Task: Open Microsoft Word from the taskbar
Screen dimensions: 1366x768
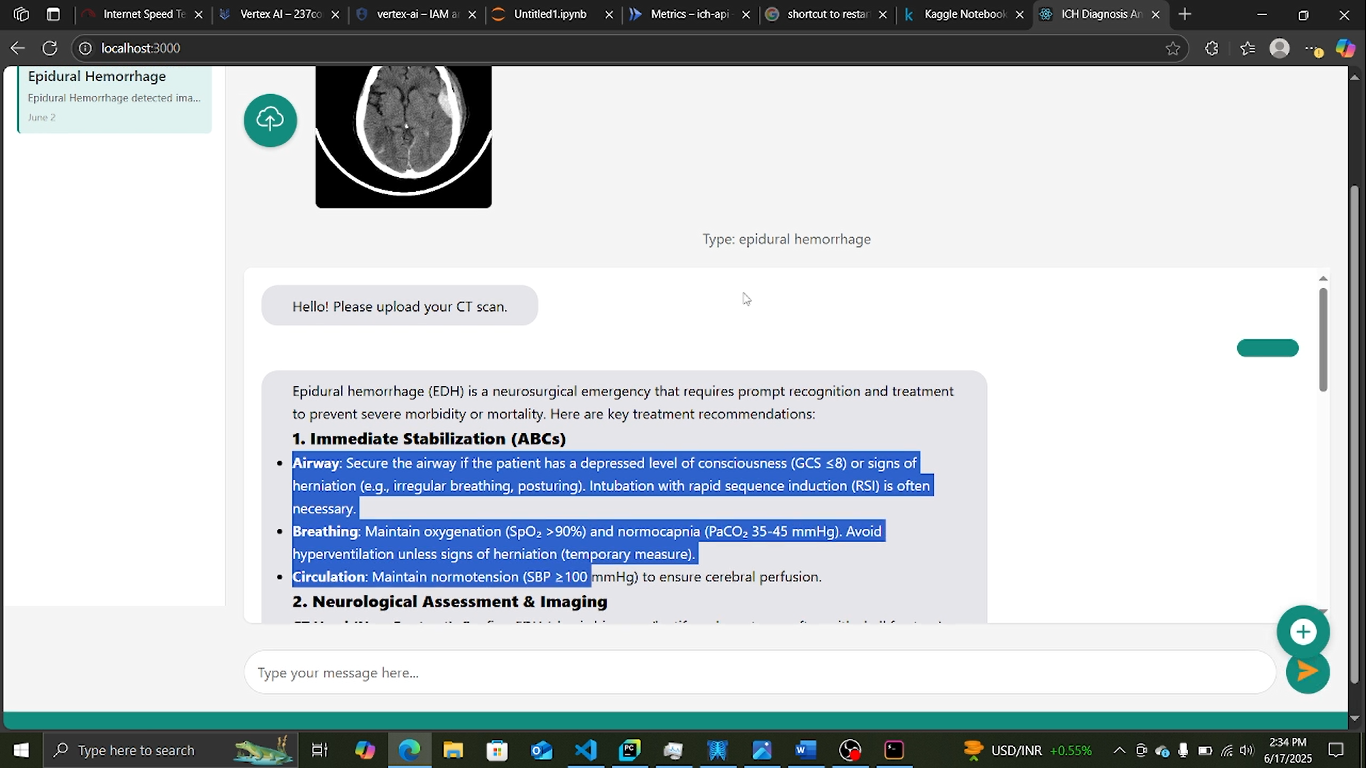Action: (806, 750)
